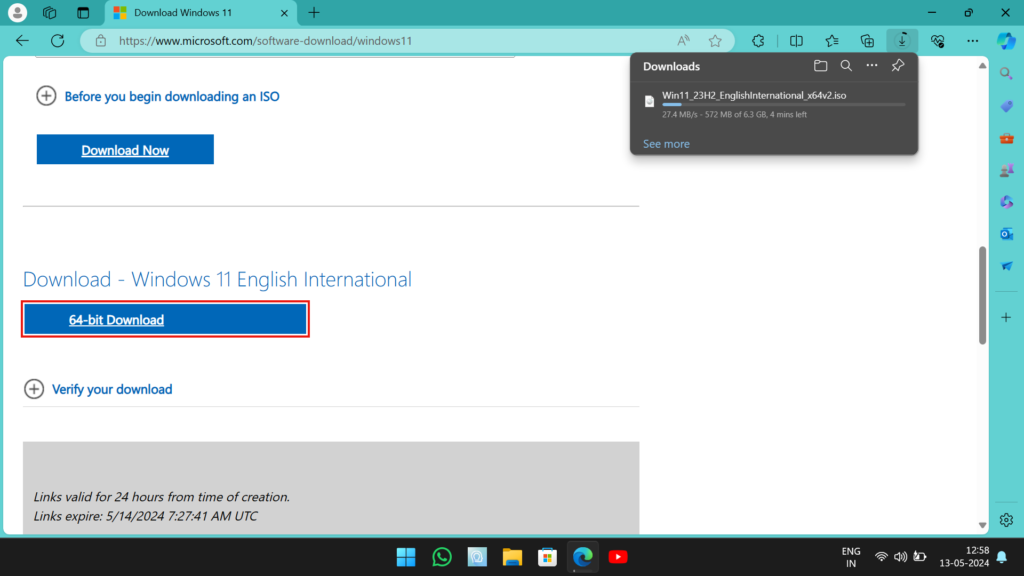Add a new app to sidebar

(1006, 317)
